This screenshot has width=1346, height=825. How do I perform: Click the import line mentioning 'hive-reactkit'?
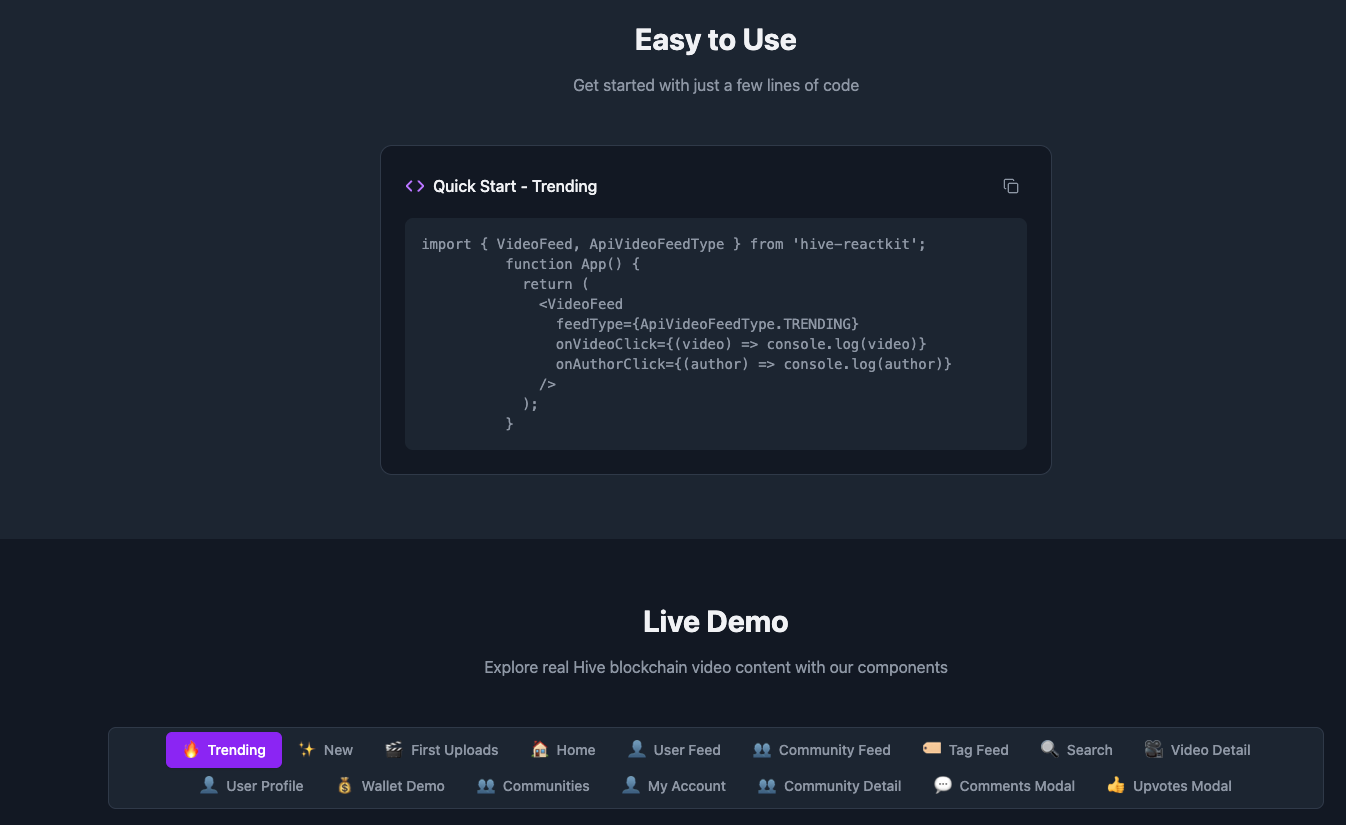point(674,244)
